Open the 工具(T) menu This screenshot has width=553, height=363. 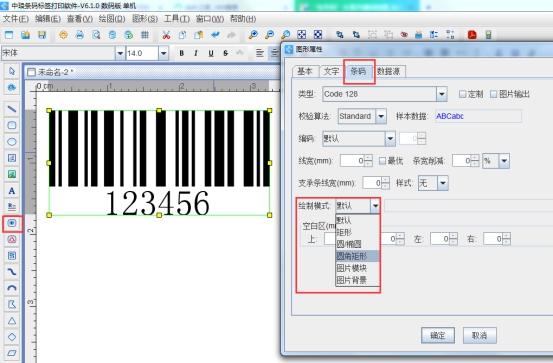tap(177, 19)
